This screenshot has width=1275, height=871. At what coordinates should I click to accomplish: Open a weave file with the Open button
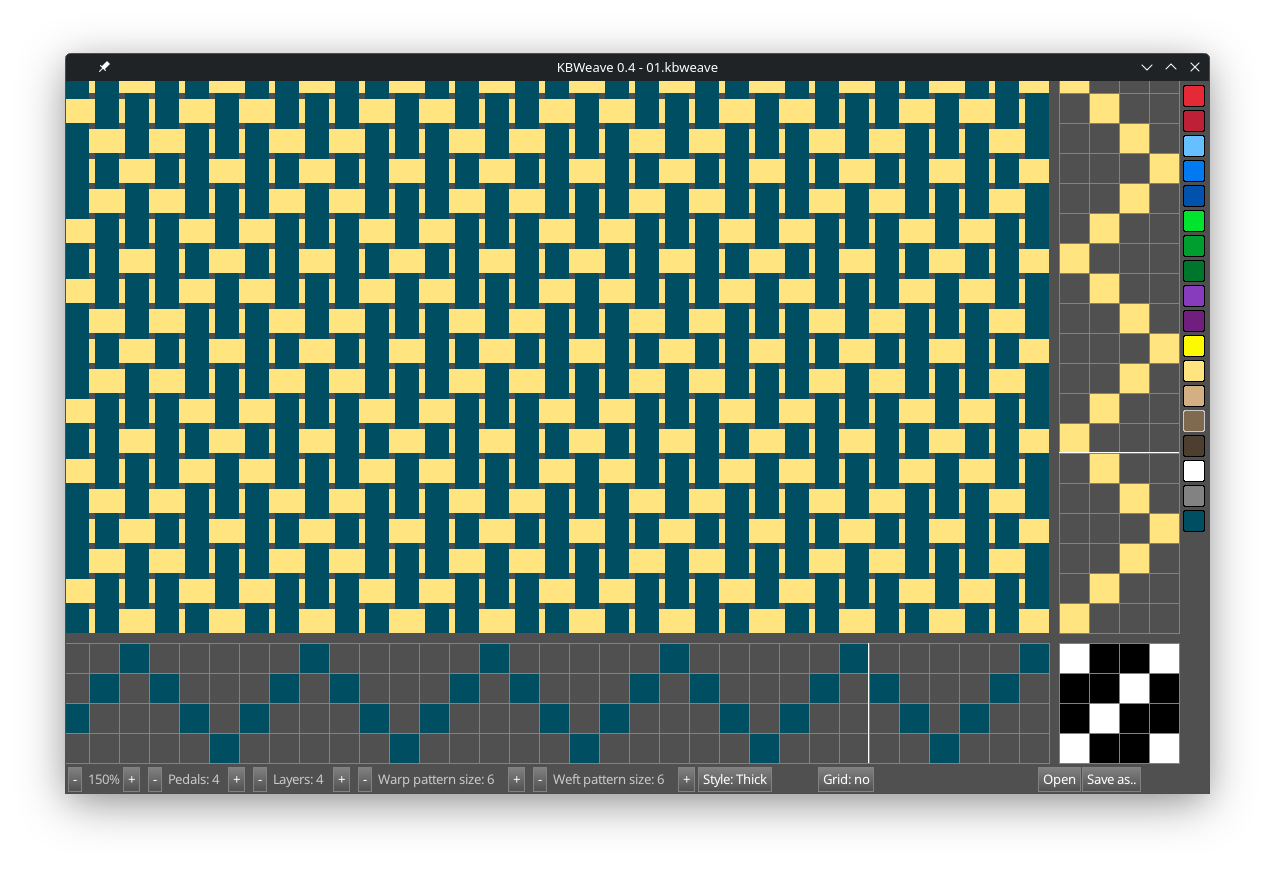1059,779
